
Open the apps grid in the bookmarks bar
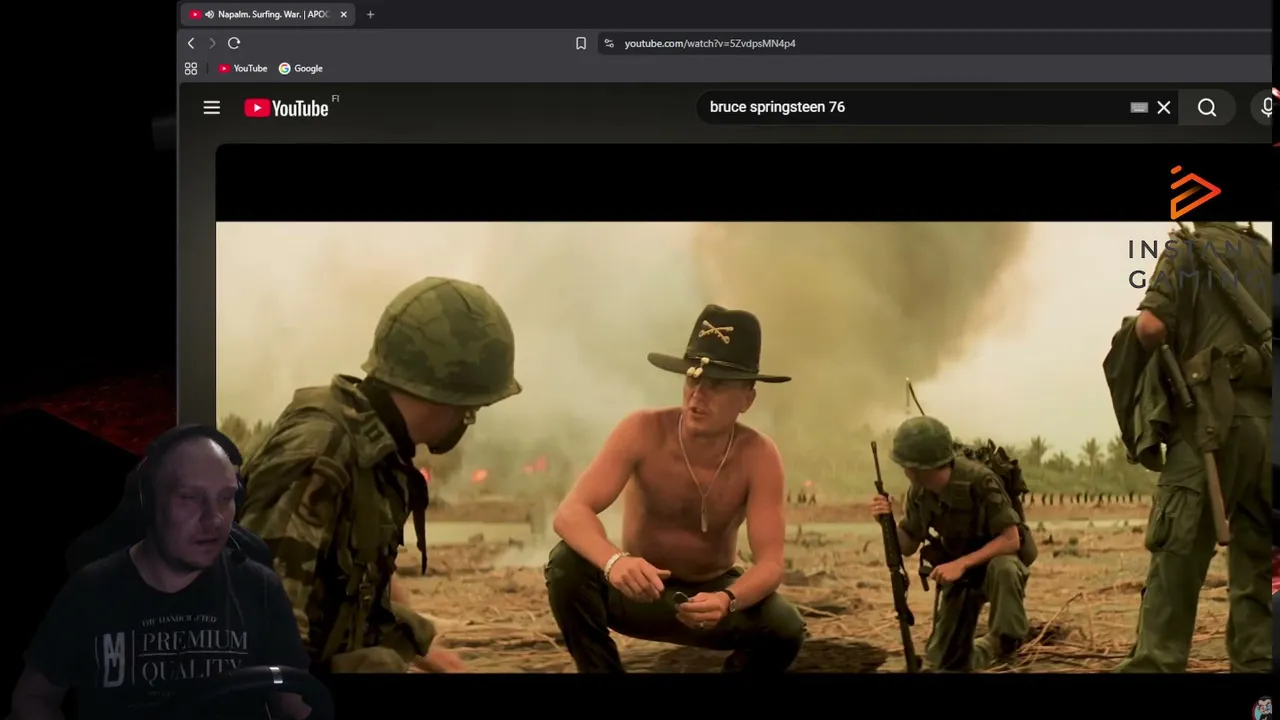click(x=191, y=69)
